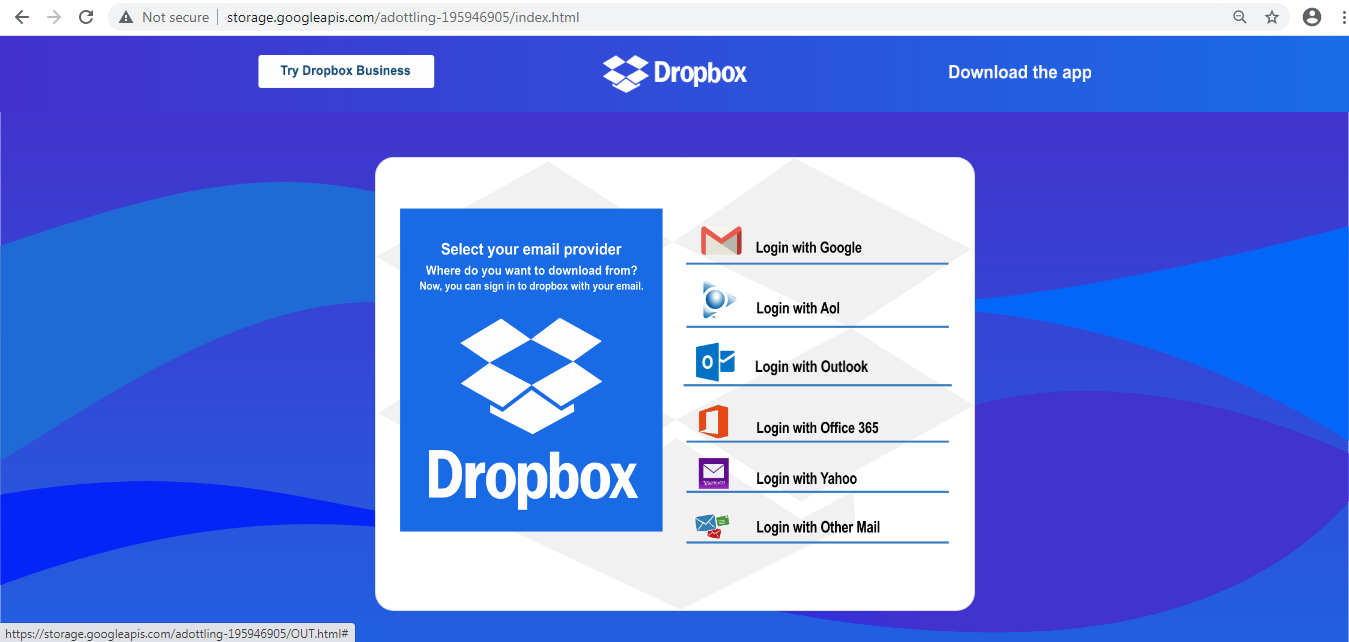Pick Login with Yahoo
This screenshot has height=642, width=1349.
tap(806, 479)
